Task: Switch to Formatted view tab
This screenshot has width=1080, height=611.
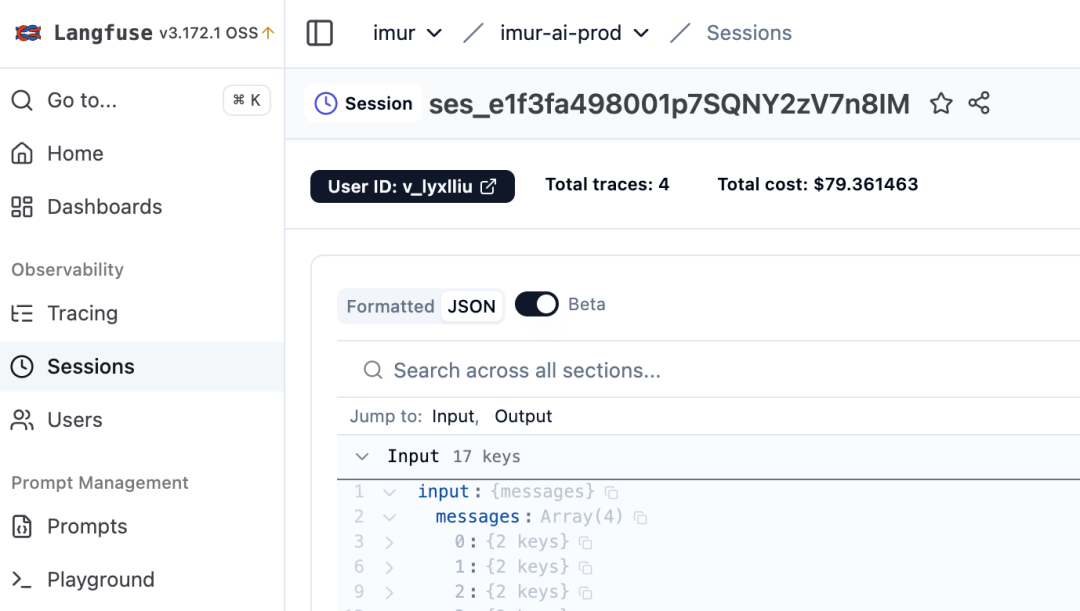Action: click(x=390, y=307)
